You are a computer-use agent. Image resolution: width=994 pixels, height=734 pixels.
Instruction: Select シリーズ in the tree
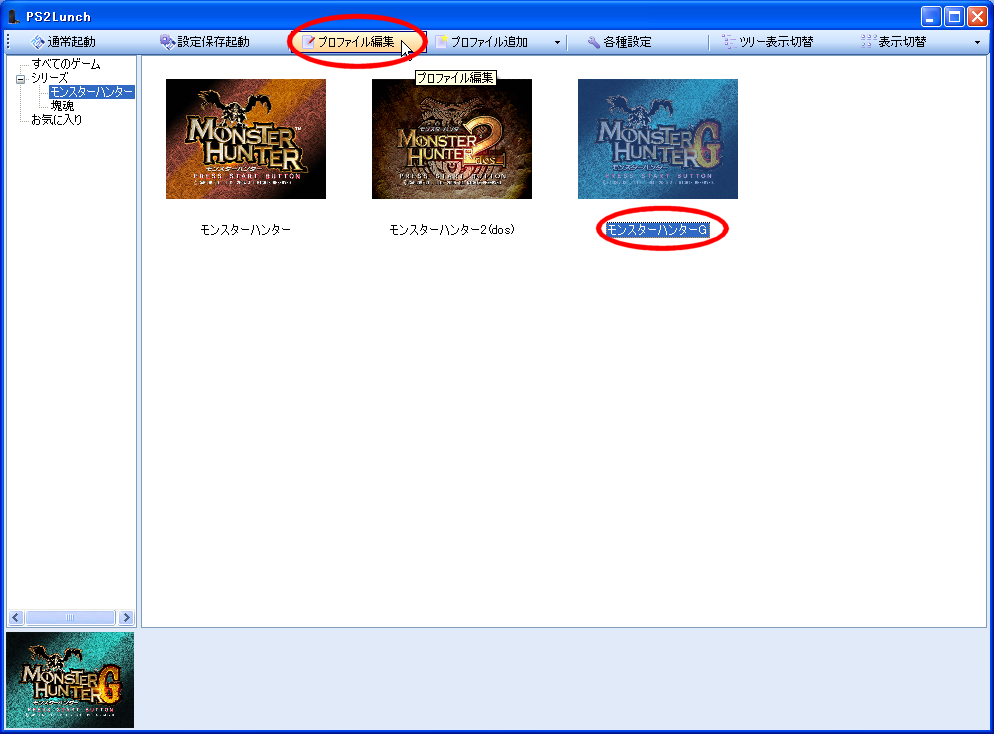coord(49,78)
